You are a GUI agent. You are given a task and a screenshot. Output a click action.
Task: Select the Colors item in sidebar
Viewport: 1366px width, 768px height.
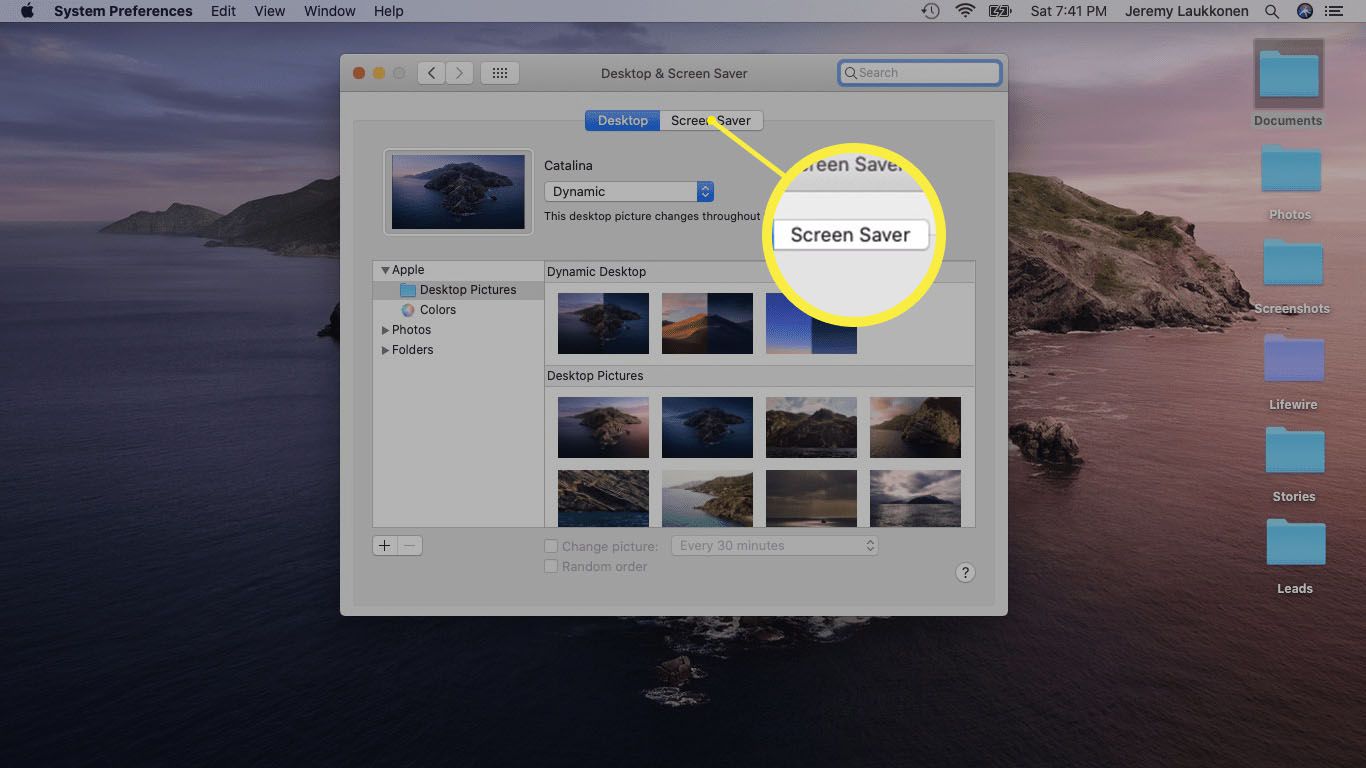click(438, 310)
